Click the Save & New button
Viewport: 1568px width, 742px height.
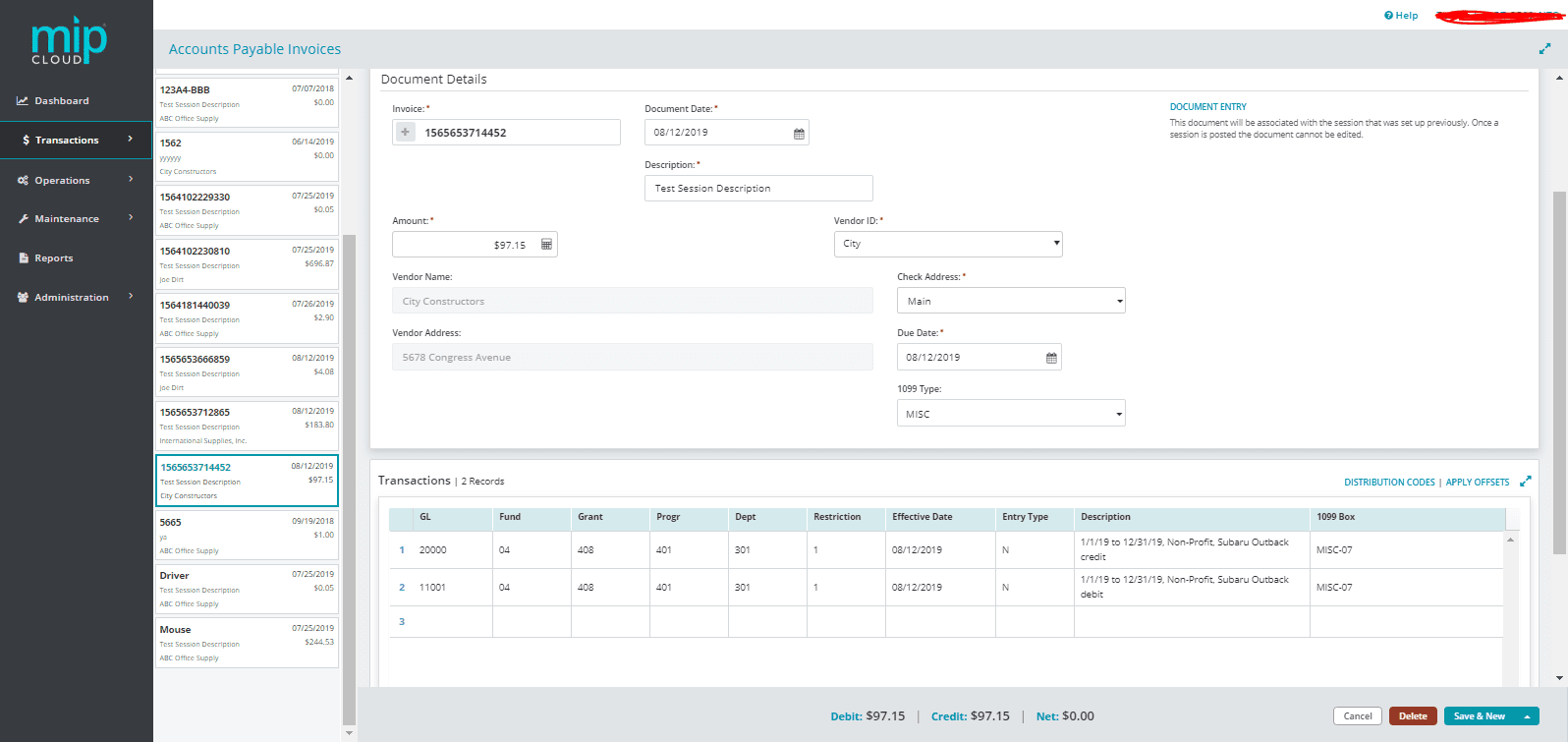(1480, 716)
